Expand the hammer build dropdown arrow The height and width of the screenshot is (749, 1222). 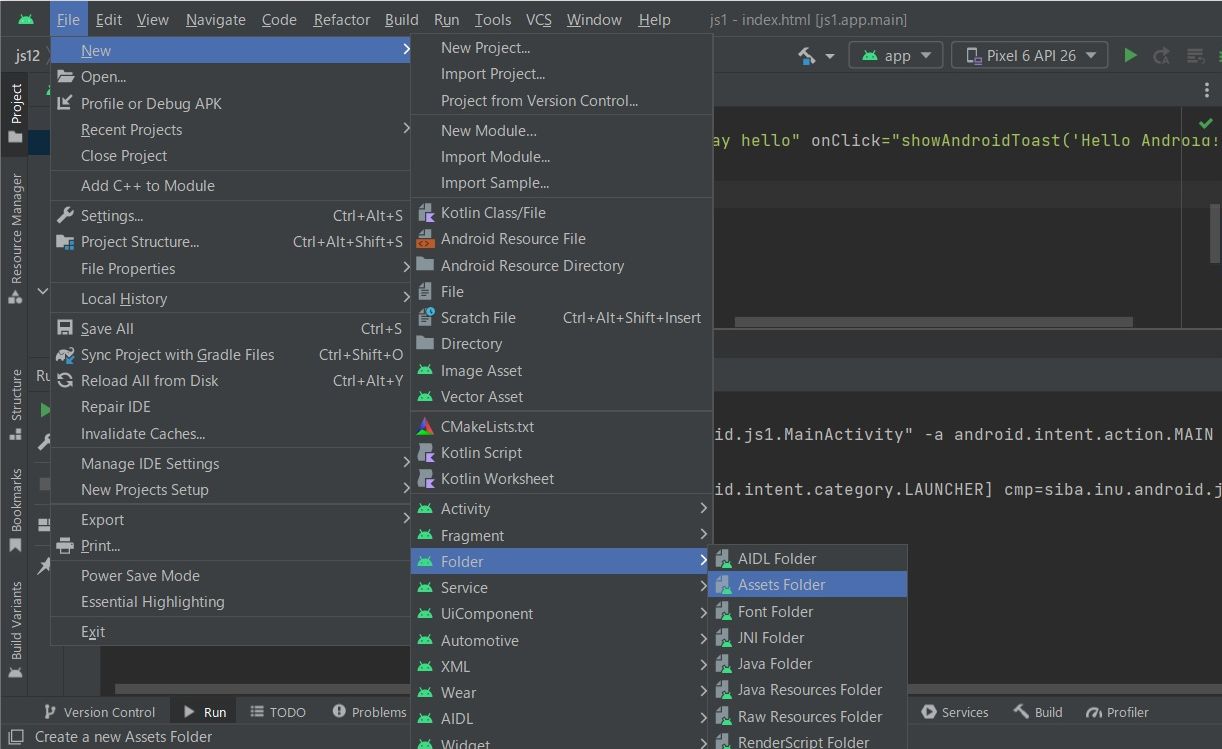pyautogui.click(x=830, y=56)
